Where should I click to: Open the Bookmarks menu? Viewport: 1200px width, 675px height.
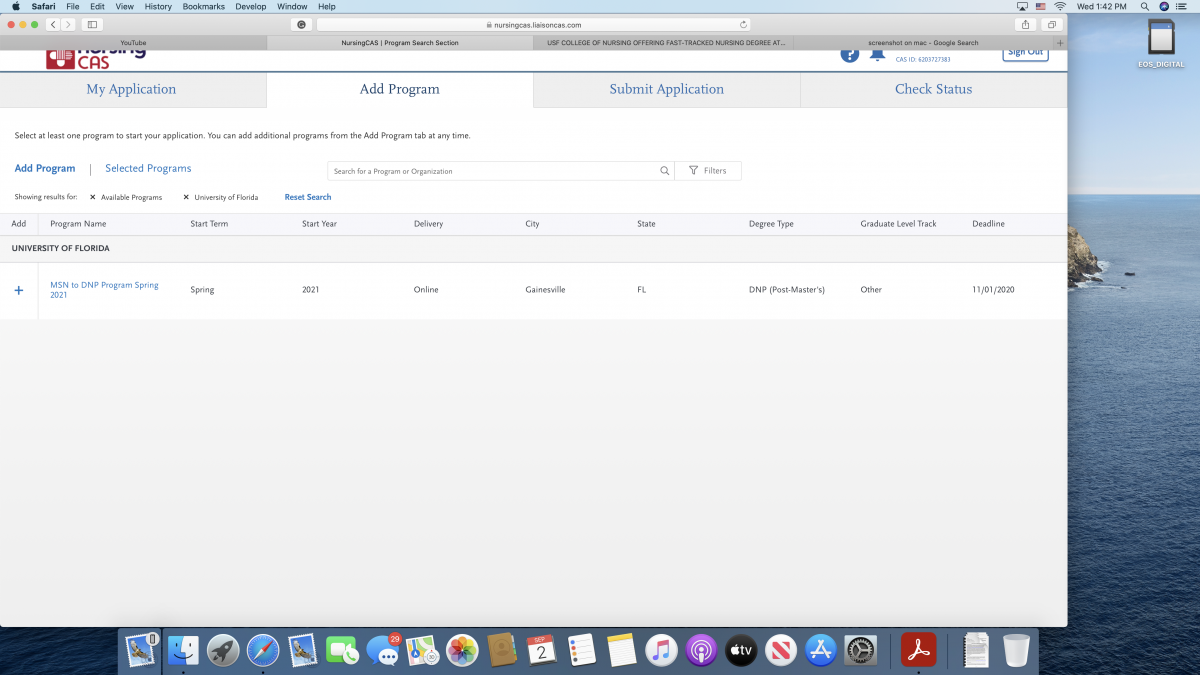click(x=204, y=6)
